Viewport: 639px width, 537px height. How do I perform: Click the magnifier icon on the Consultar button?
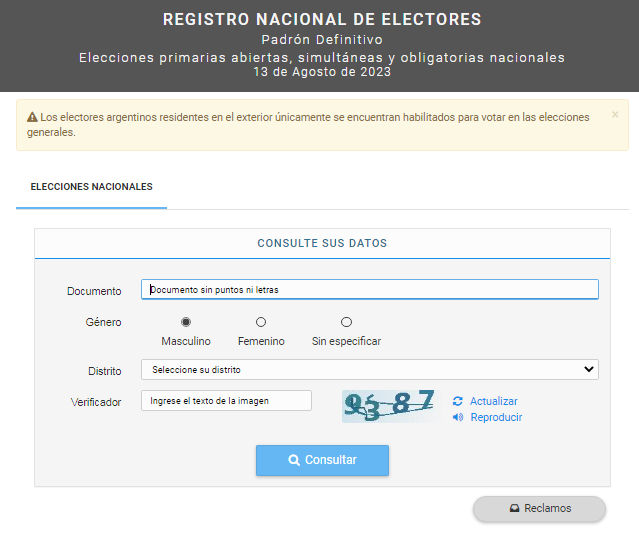tap(294, 460)
